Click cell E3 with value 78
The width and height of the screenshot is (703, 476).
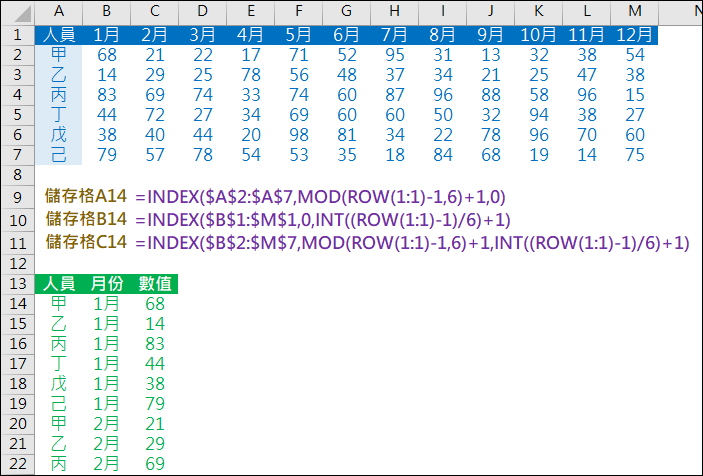coord(251,75)
